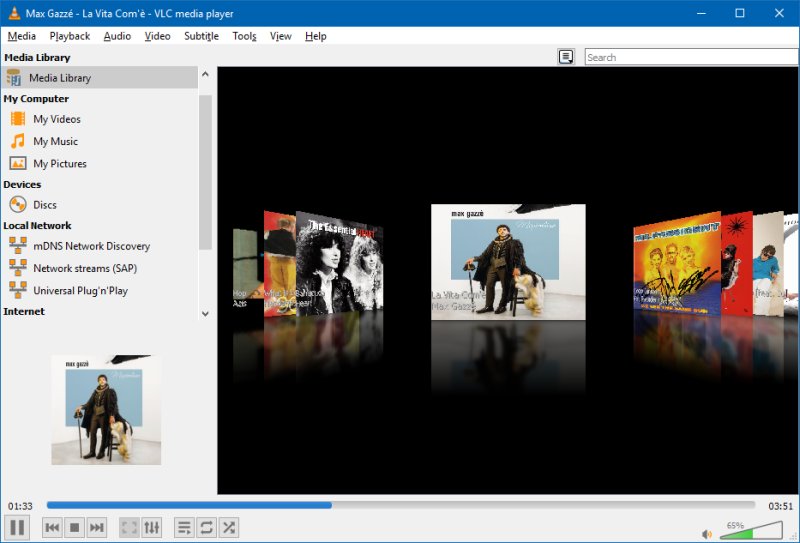
Task: Select the Discs device icon
Action: tap(18, 204)
